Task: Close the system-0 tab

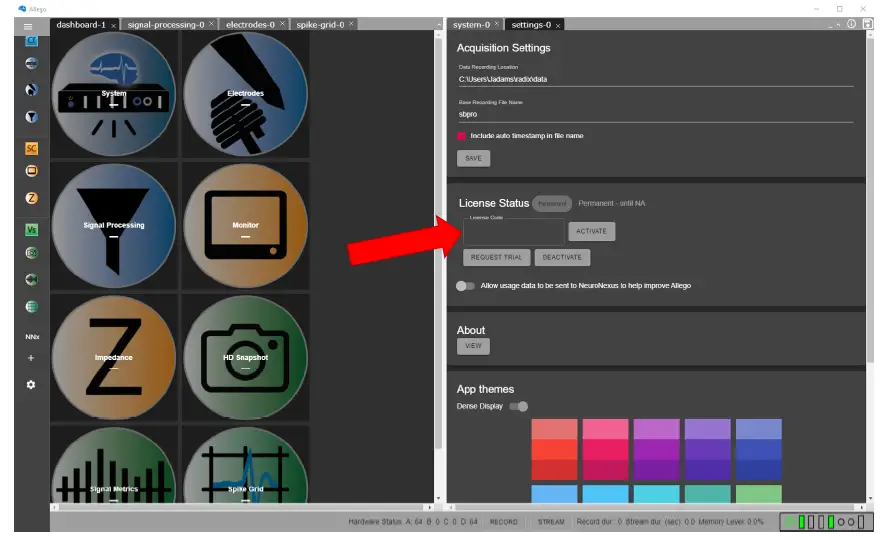Action: coord(497,24)
